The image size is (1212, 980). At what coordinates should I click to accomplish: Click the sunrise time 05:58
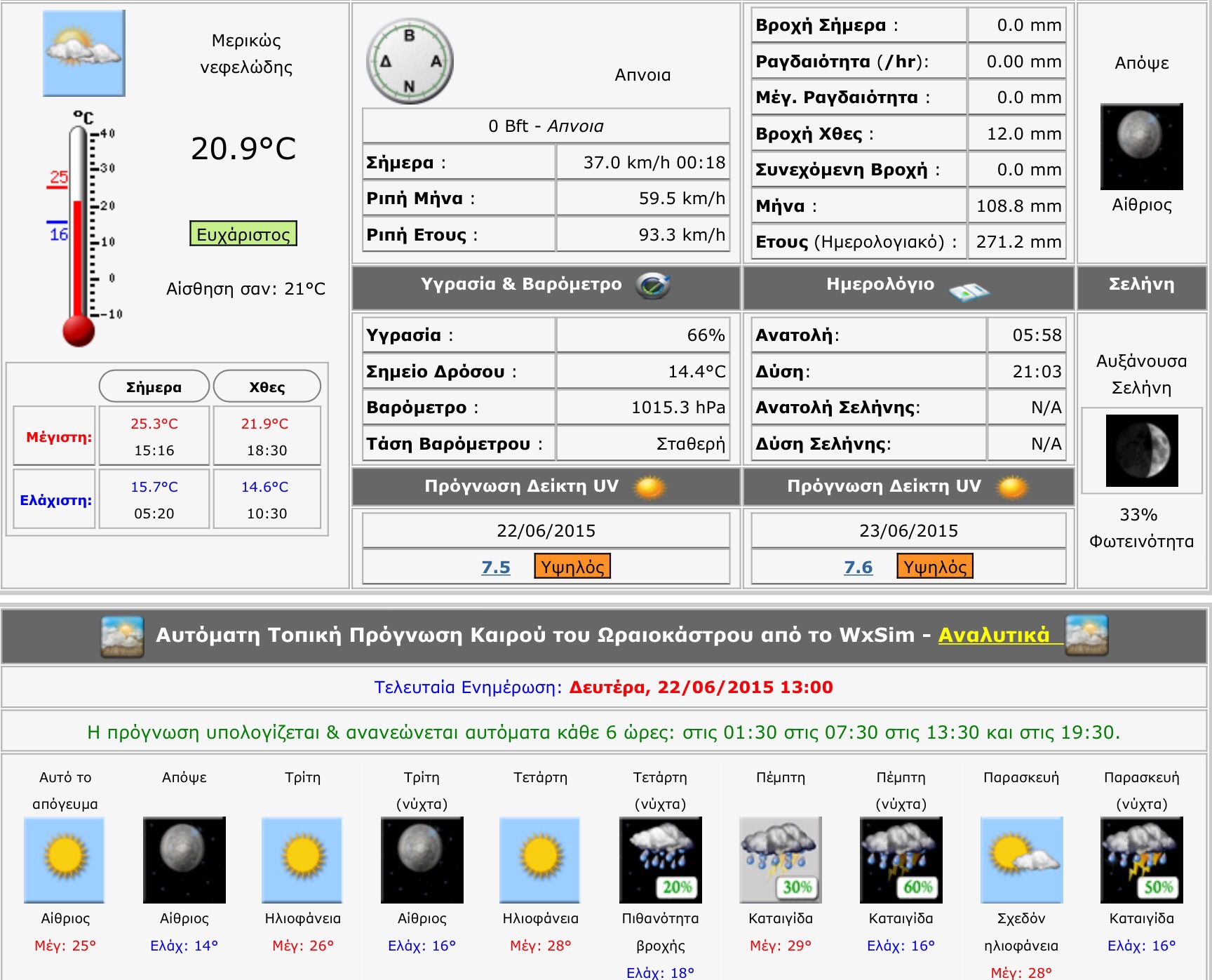tap(1037, 335)
